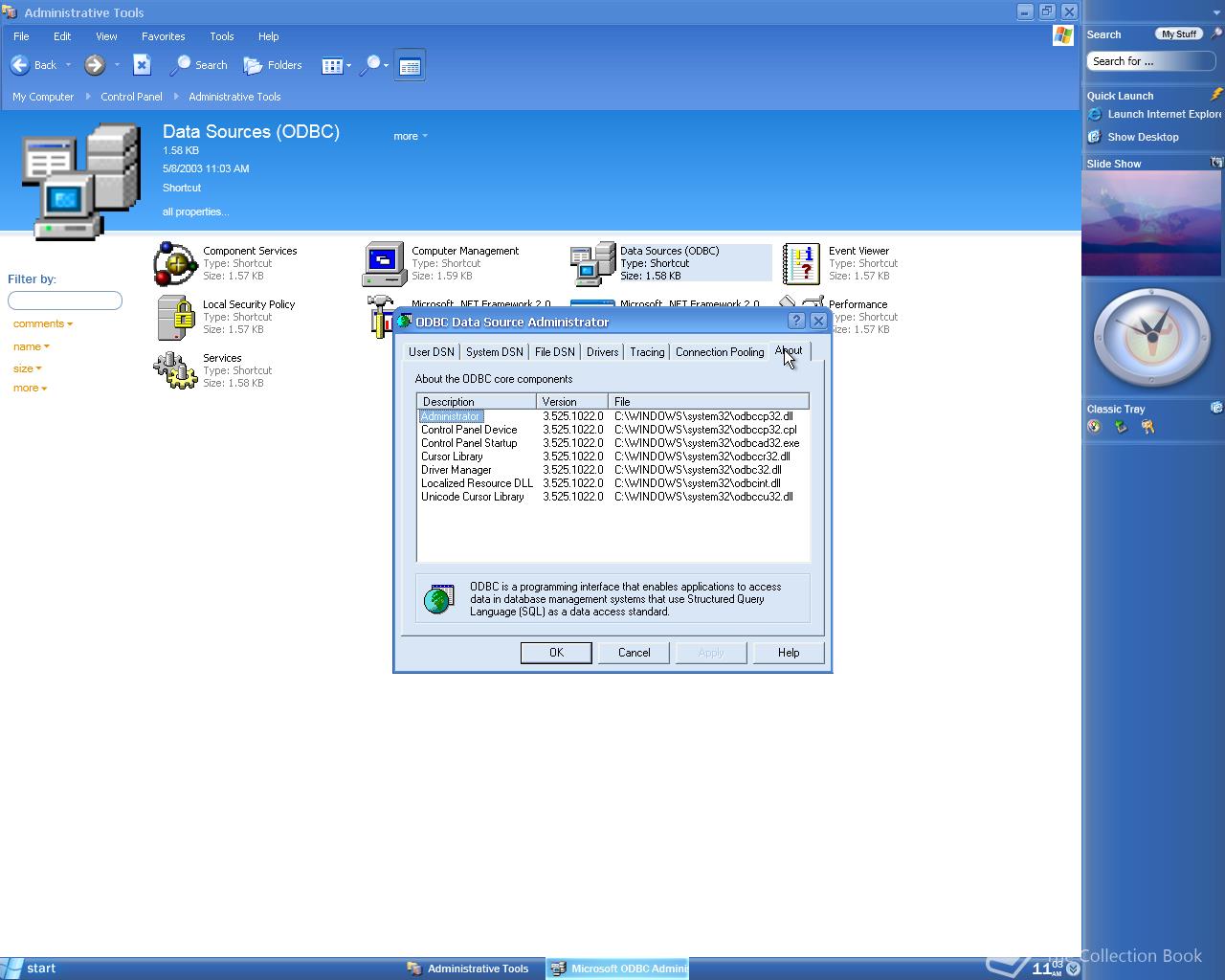Switch to the Drivers tab
Image resolution: width=1225 pixels, height=980 pixels.
click(x=602, y=352)
